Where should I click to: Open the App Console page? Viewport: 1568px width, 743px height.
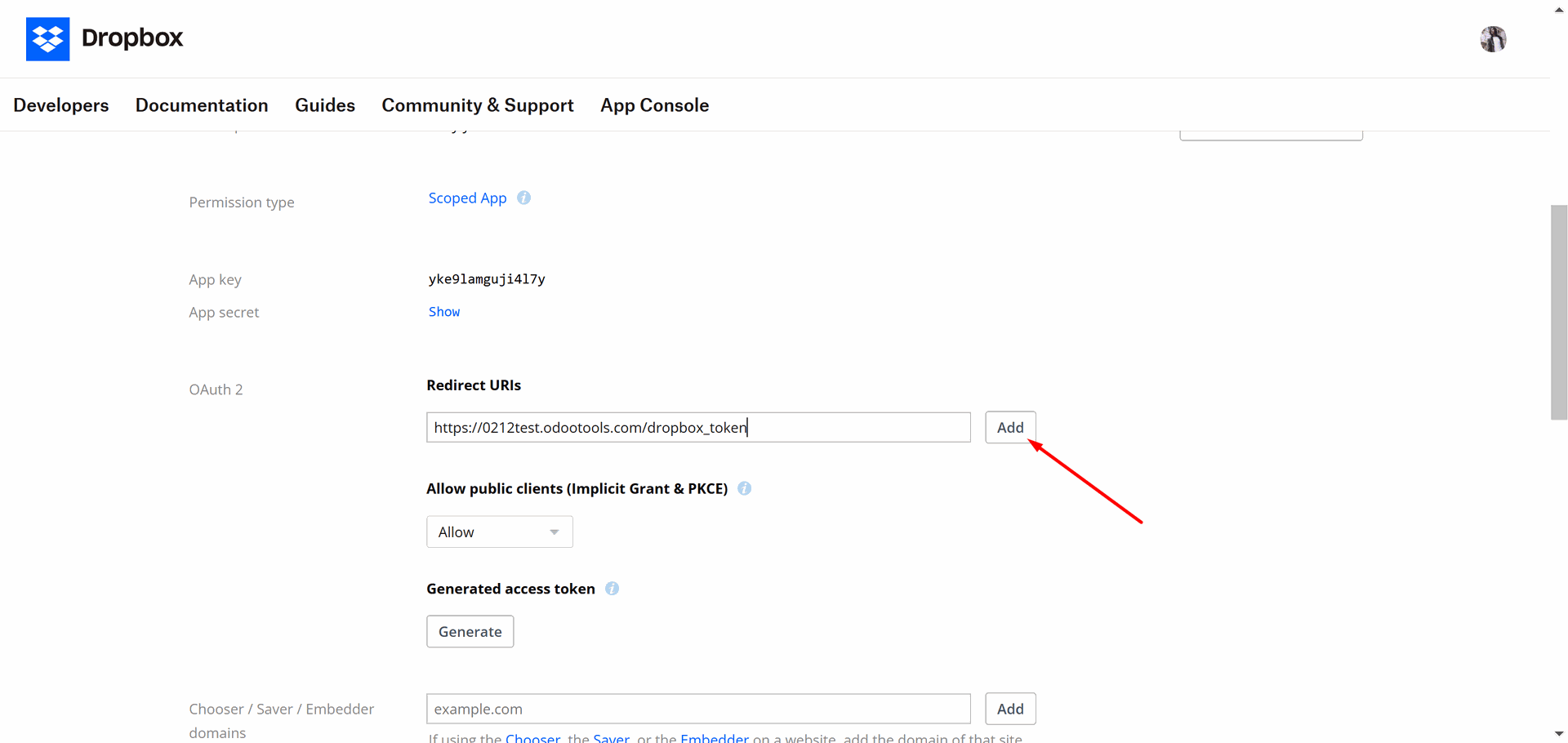(x=654, y=105)
